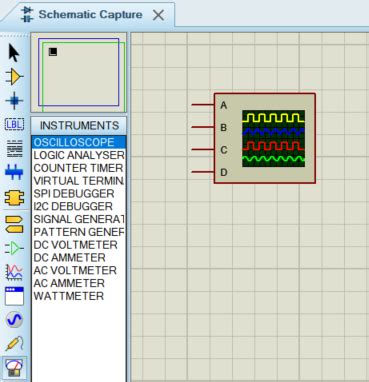Select the Selection Mode arrow tool
Image resolution: width=369 pixels, height=382 pixels.
[x=14, y=53]
